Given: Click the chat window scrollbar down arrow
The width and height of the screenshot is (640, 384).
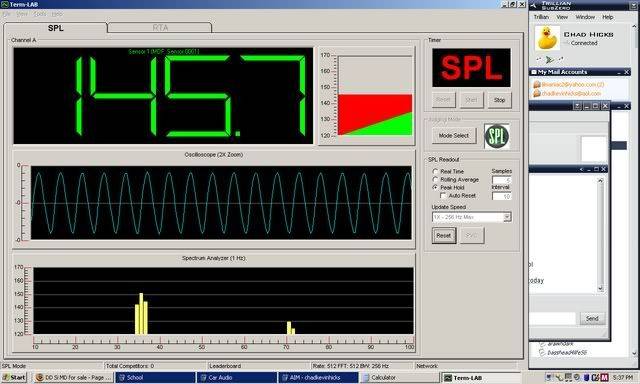Looking at the screenshot, I should pos(600,289).
